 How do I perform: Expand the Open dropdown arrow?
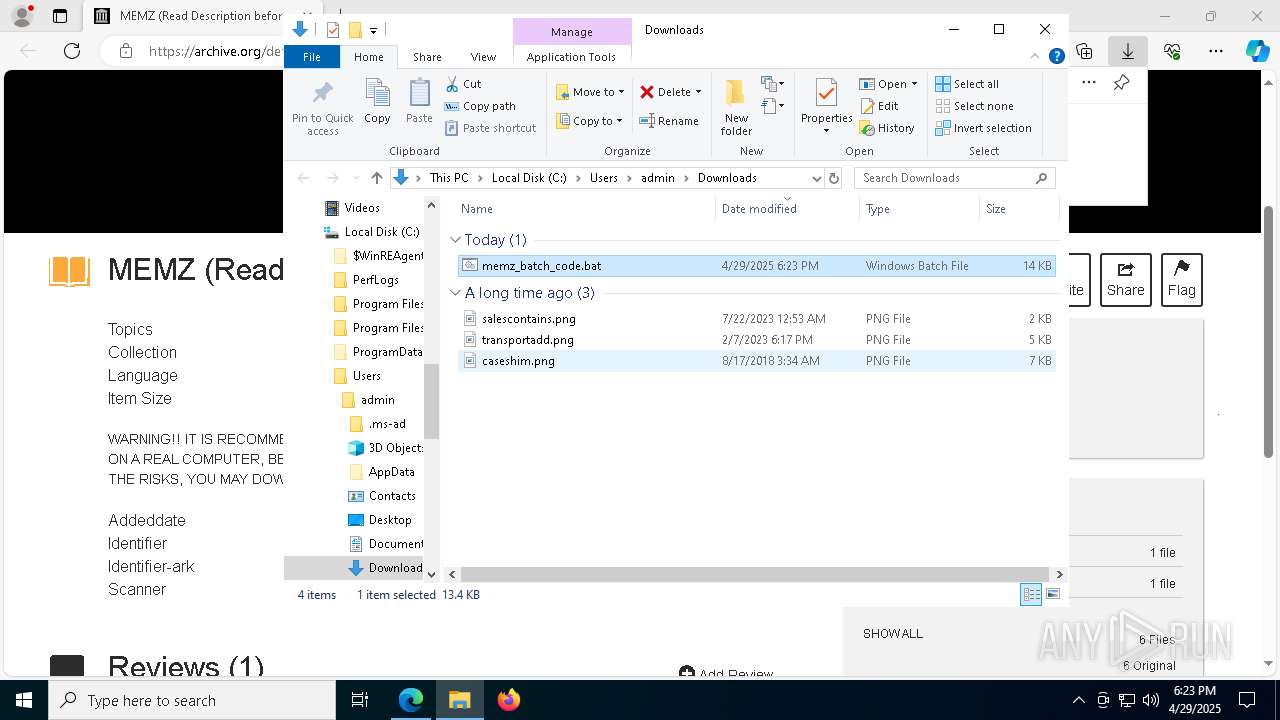pyautogui.click(x=914, y=84)
